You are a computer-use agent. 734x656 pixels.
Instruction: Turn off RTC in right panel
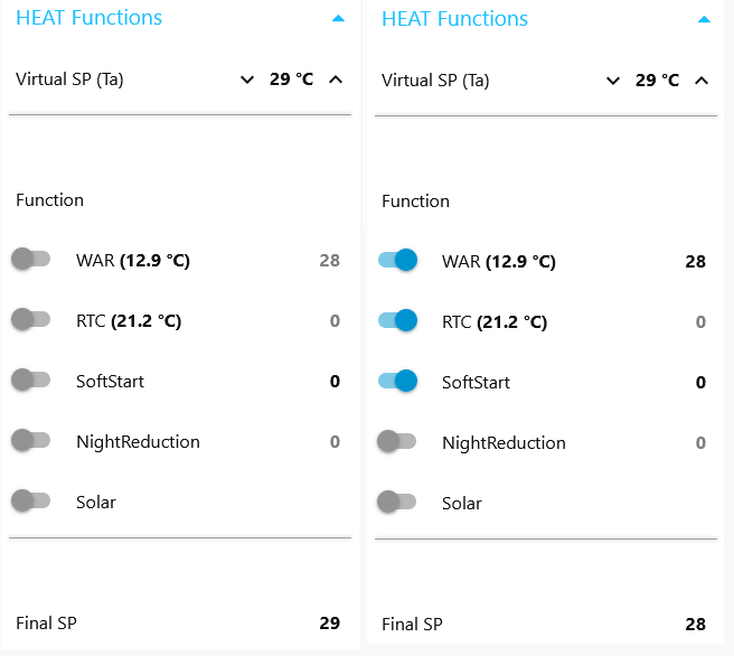coord(397,321)
